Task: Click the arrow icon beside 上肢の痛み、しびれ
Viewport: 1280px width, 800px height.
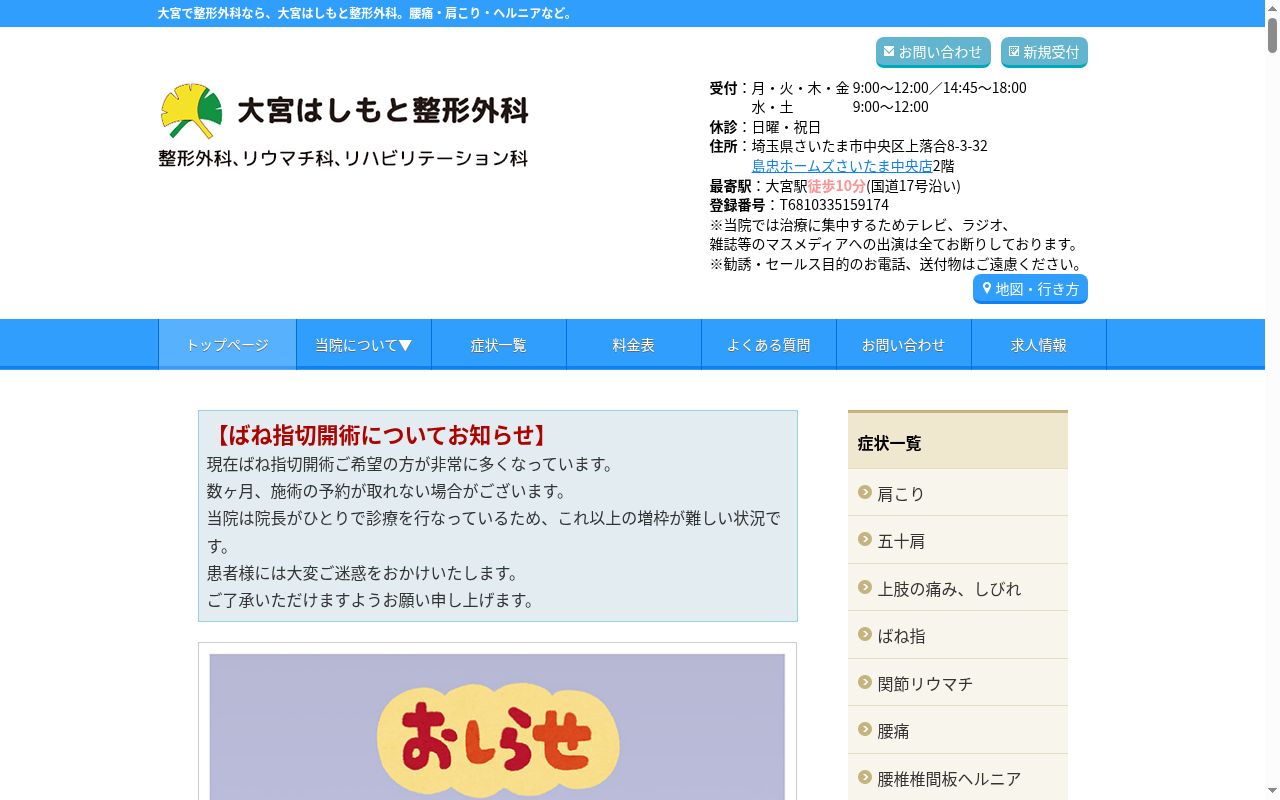Action: 865,587
